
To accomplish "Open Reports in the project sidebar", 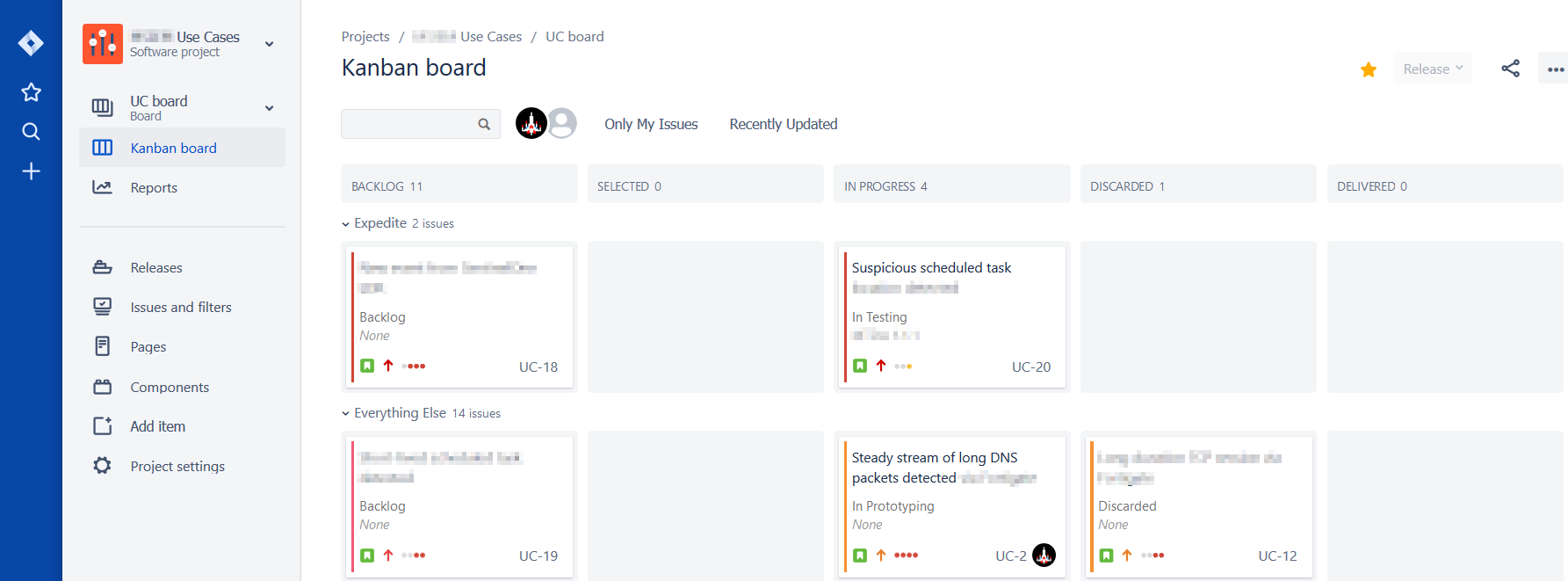I will (x=154, y=187).
